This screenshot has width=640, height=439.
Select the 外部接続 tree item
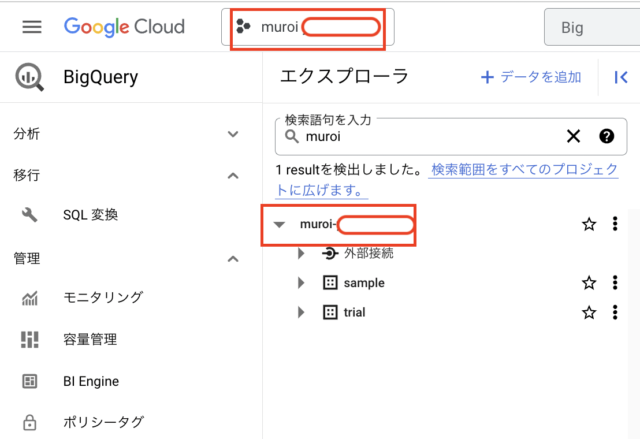click(x=369, y=253)
